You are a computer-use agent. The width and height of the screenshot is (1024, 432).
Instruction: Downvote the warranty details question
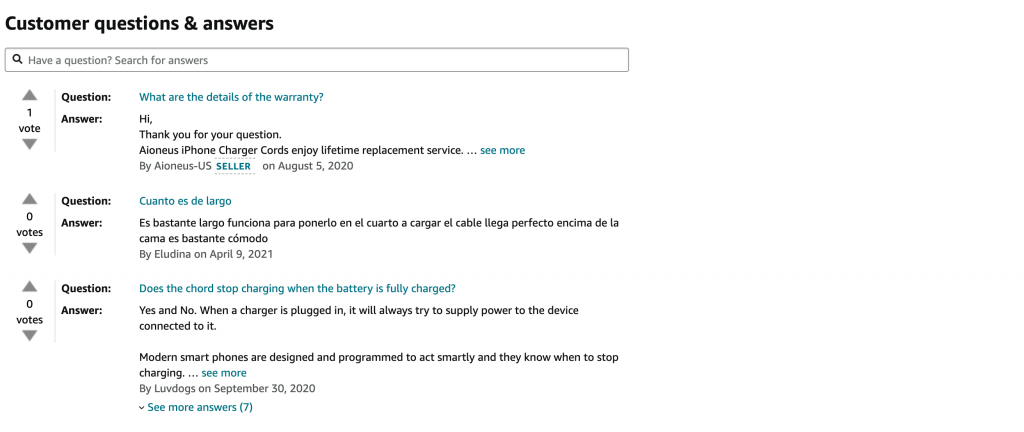29,144
